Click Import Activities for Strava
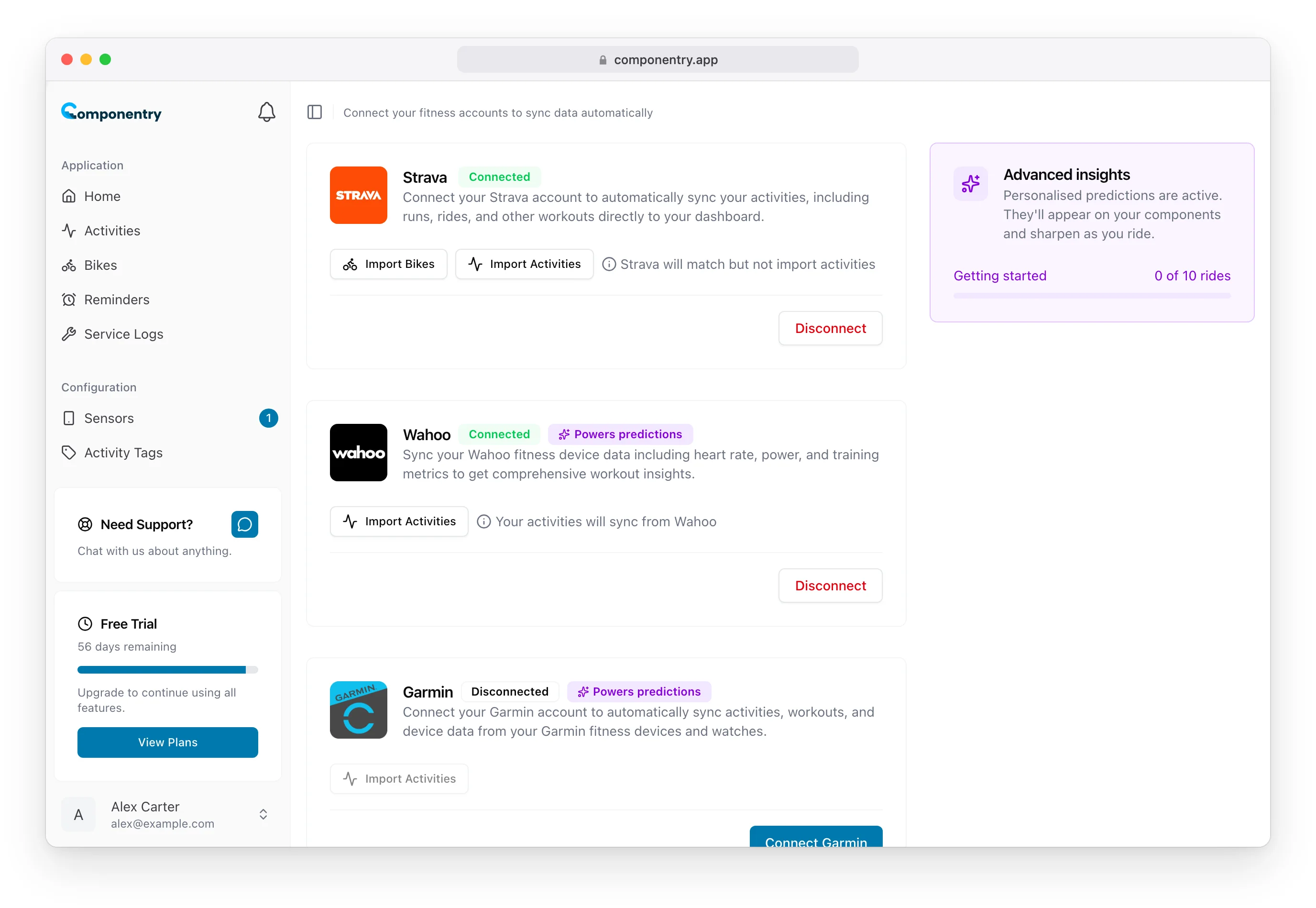The image size is (1316, 908). pyautogui.click(x=524, y=264)
